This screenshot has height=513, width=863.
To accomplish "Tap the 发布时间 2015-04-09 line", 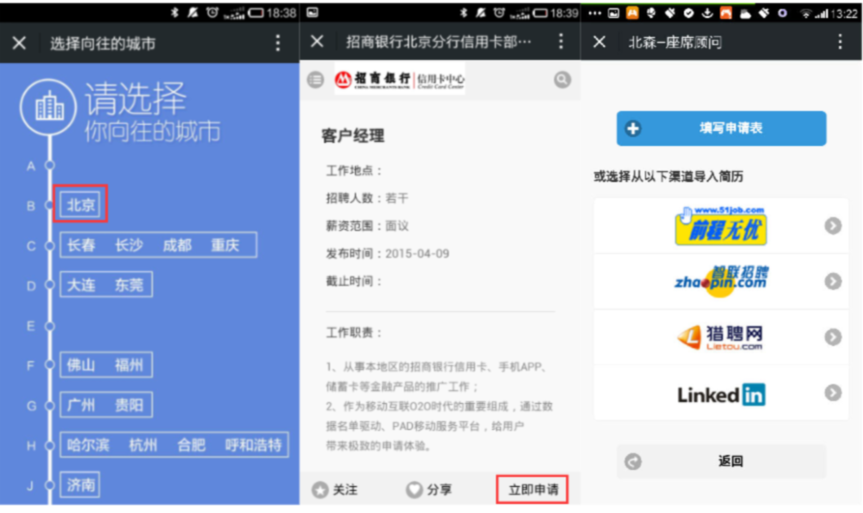I will point(387,254).
